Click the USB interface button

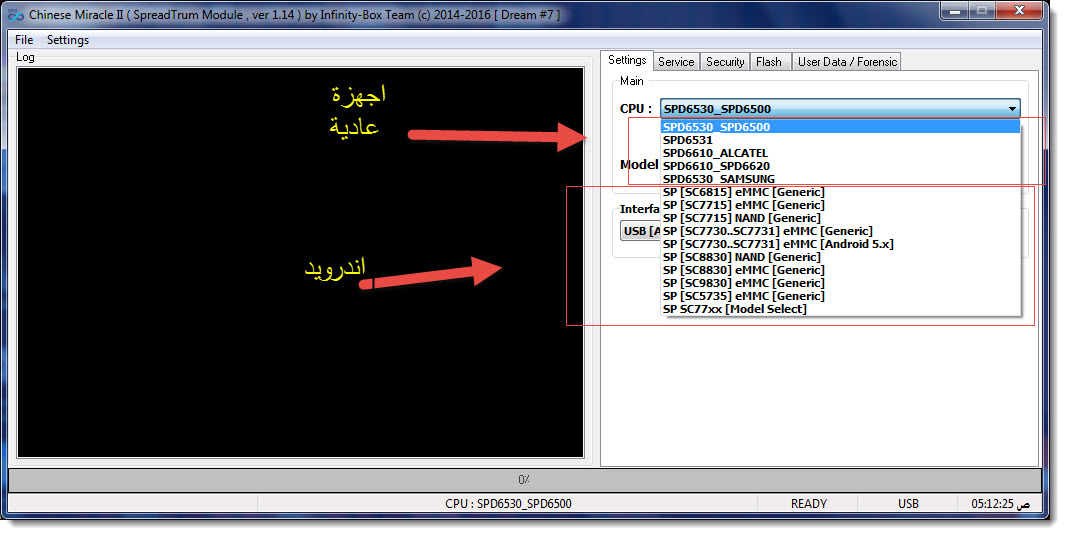[640, 231]
